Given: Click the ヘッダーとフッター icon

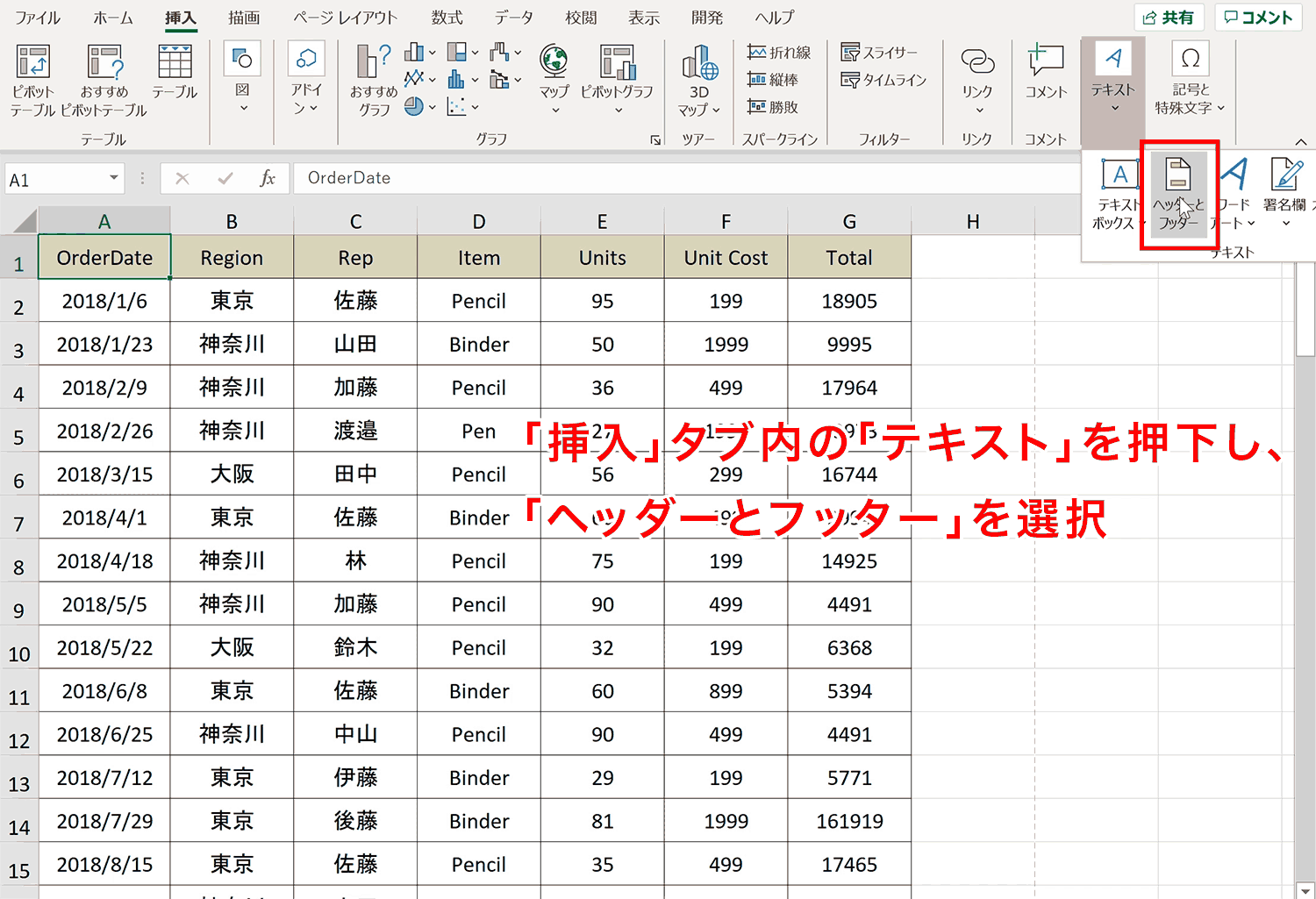Looking at the screenshot, I should [x=1177, y=195].
